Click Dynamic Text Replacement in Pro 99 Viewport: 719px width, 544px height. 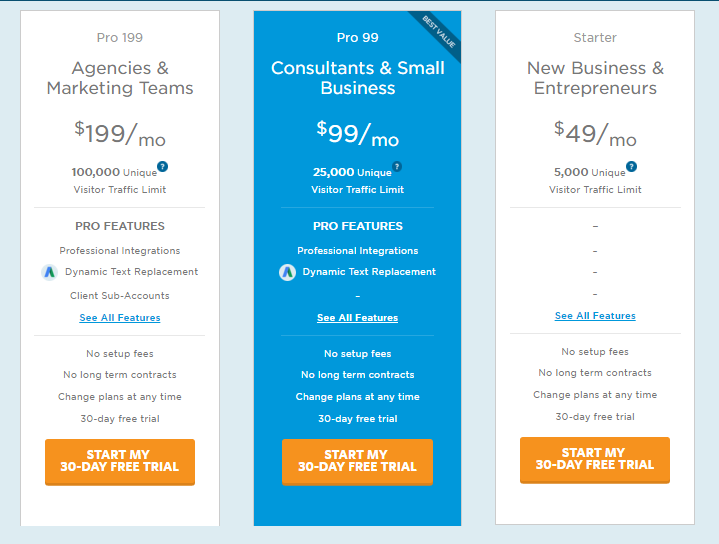point(369,272)
